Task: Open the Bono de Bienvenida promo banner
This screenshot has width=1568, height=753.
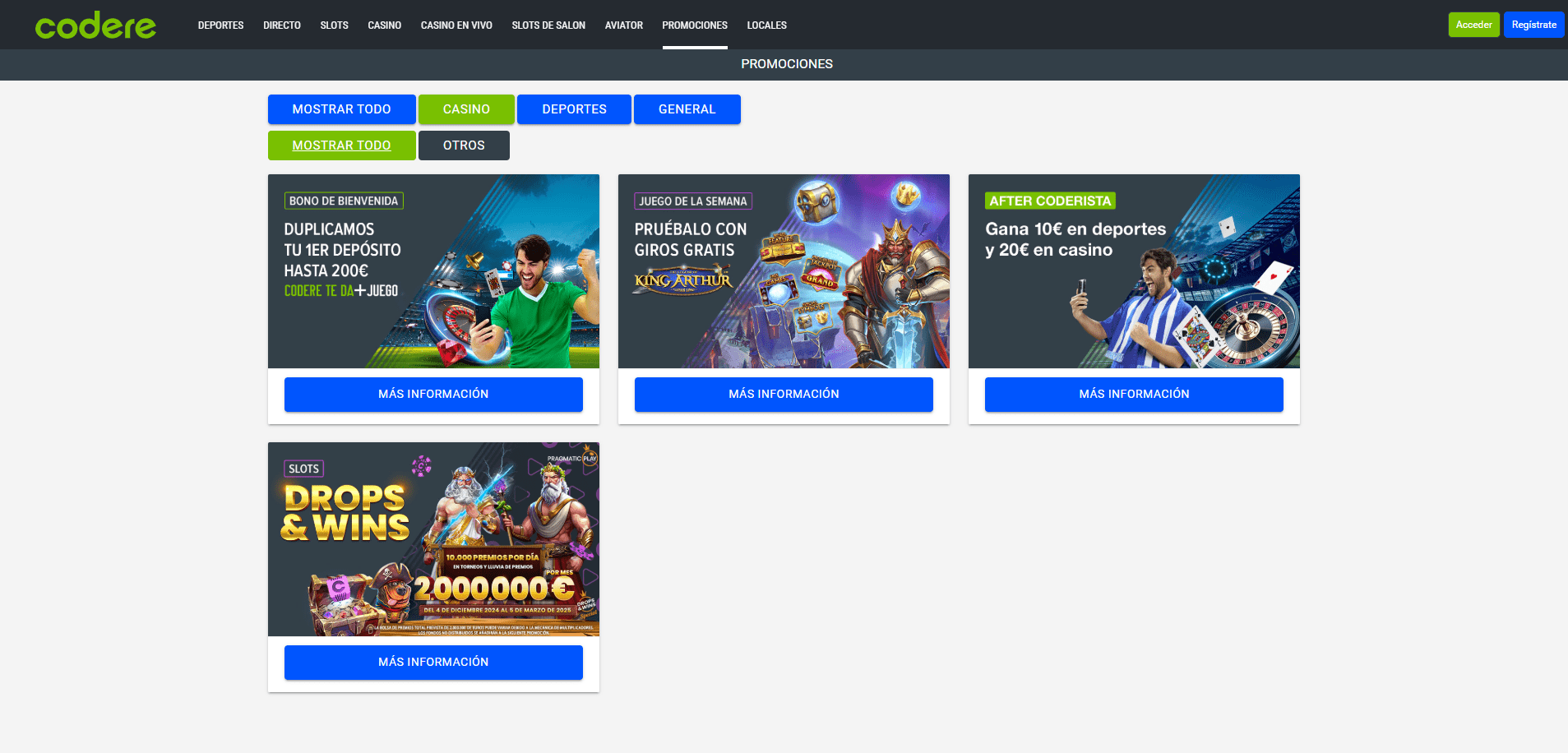Action: point(433,271)
